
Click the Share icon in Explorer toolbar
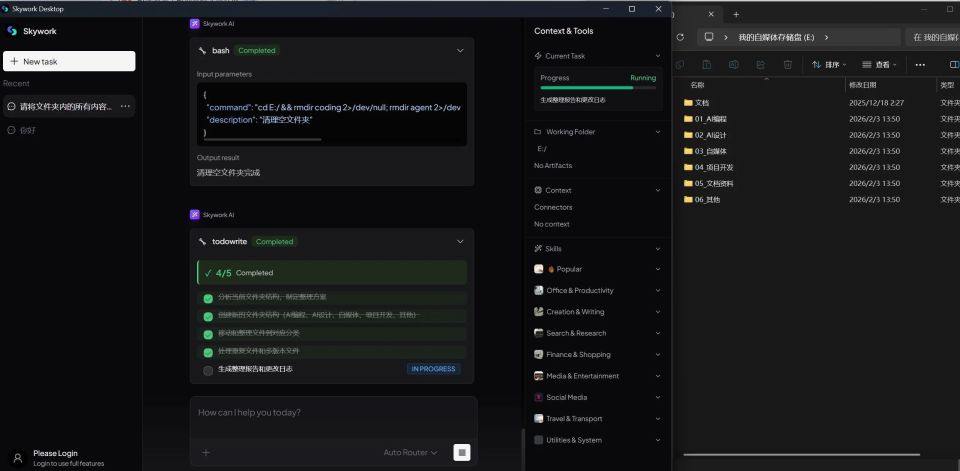click(x=761, y=64)
